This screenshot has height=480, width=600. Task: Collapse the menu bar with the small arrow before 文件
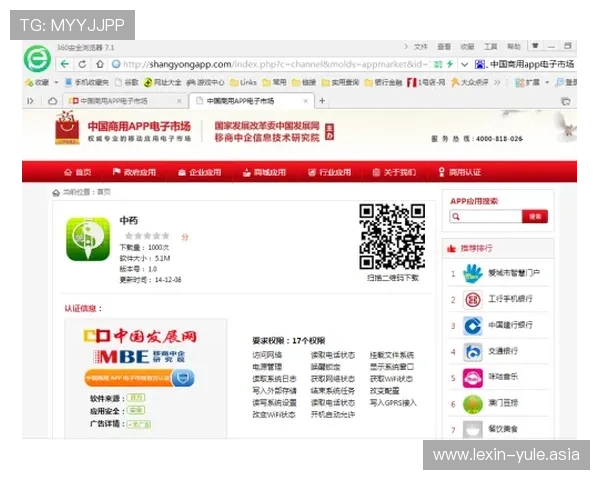pyautogui.click(x=406, y=47)
